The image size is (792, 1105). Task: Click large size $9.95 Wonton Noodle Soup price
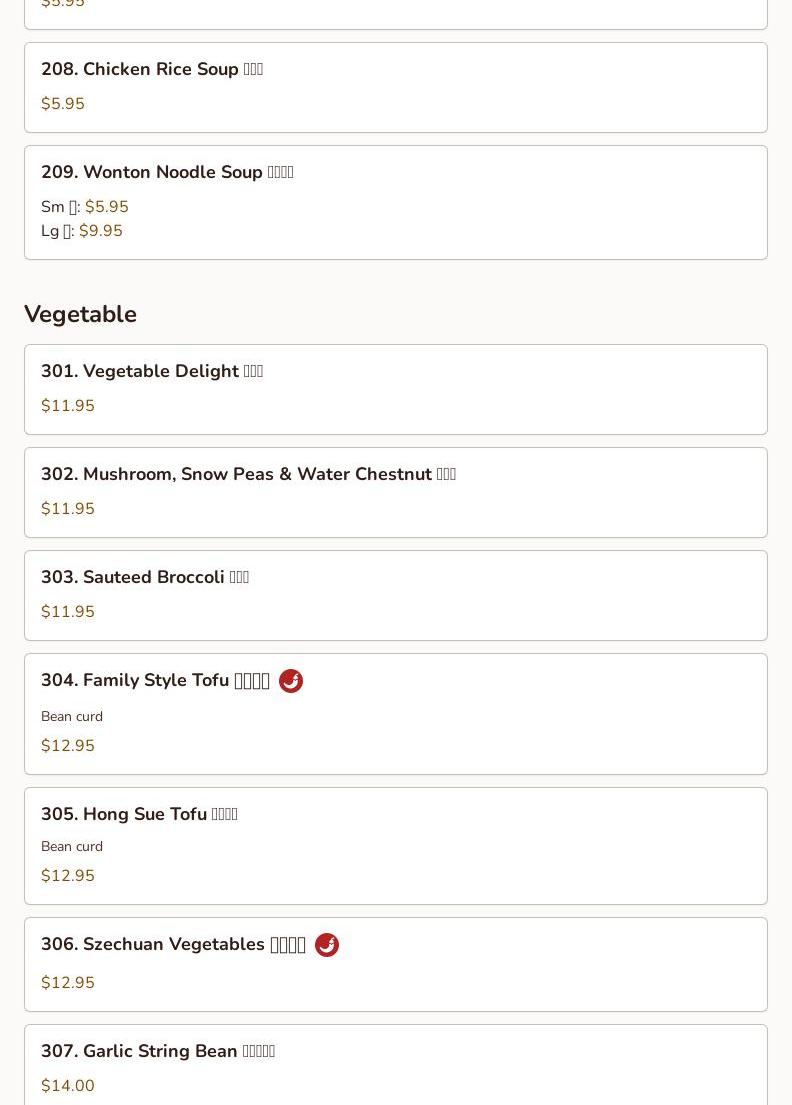tap(100, 231)
